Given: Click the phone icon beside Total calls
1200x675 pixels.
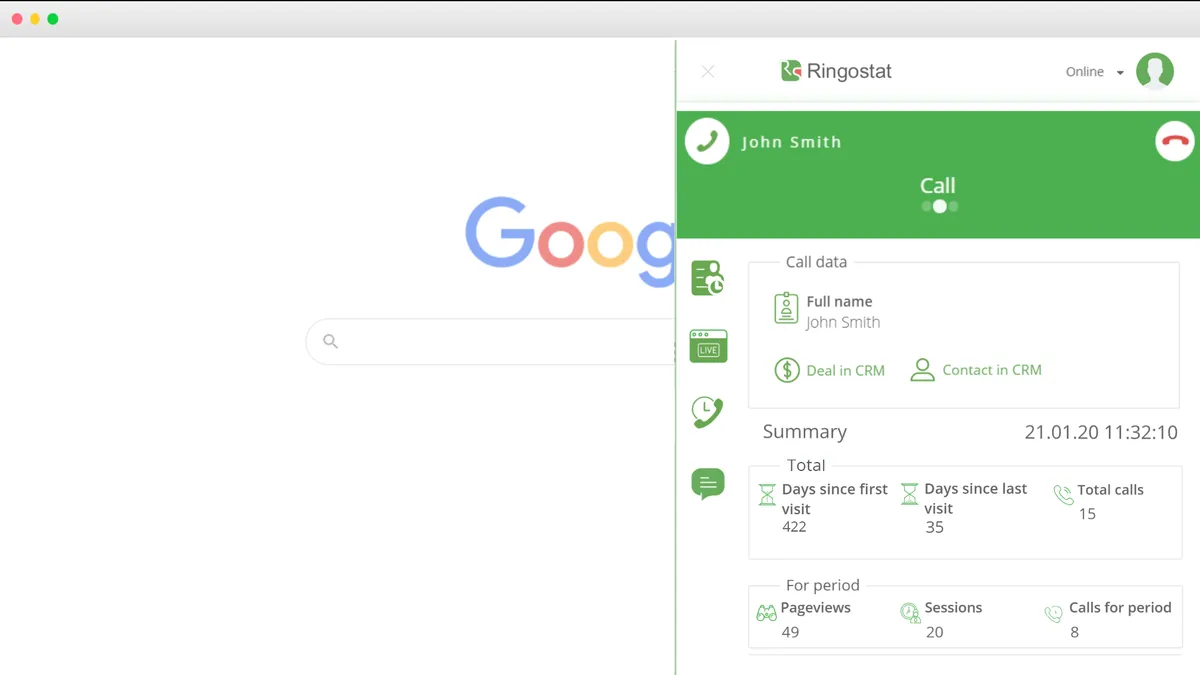Looking at the screenshot, I should click(x=1063, y=494).
